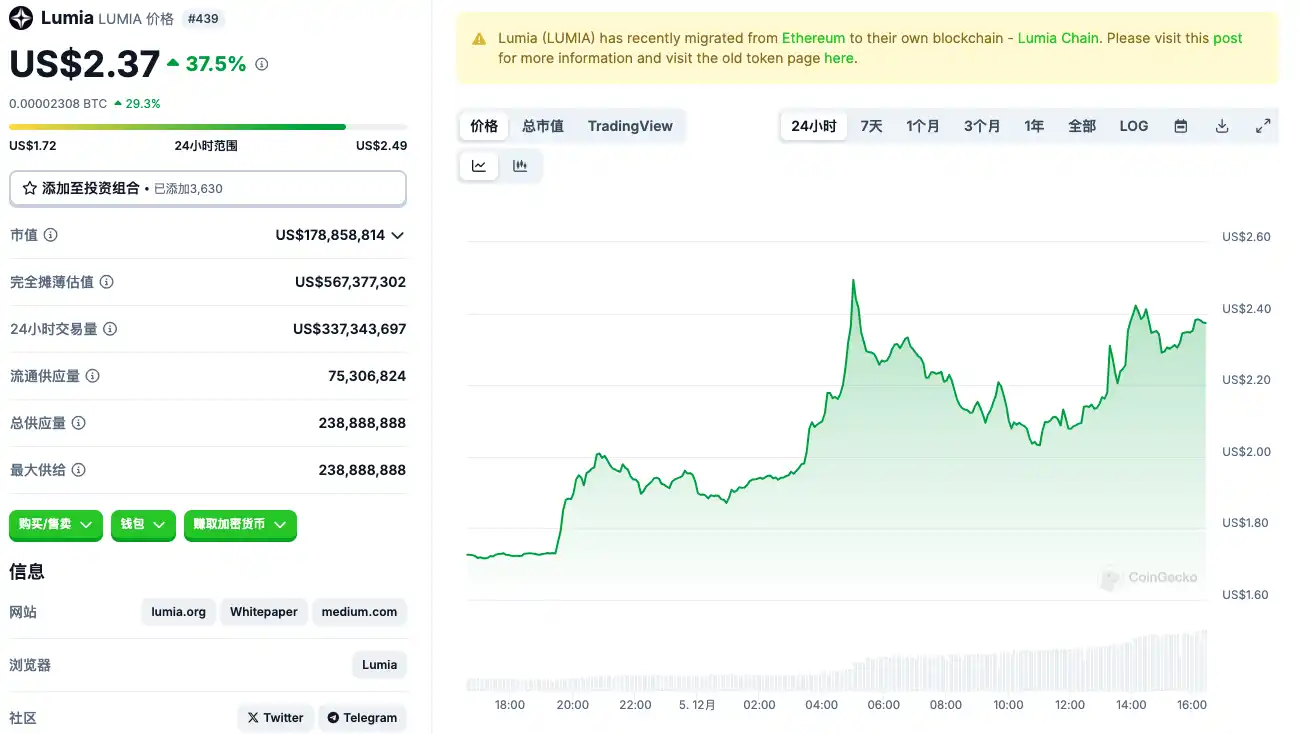
Task: Switch to candlestick chart icon
Action: click(x=520, y=166)
